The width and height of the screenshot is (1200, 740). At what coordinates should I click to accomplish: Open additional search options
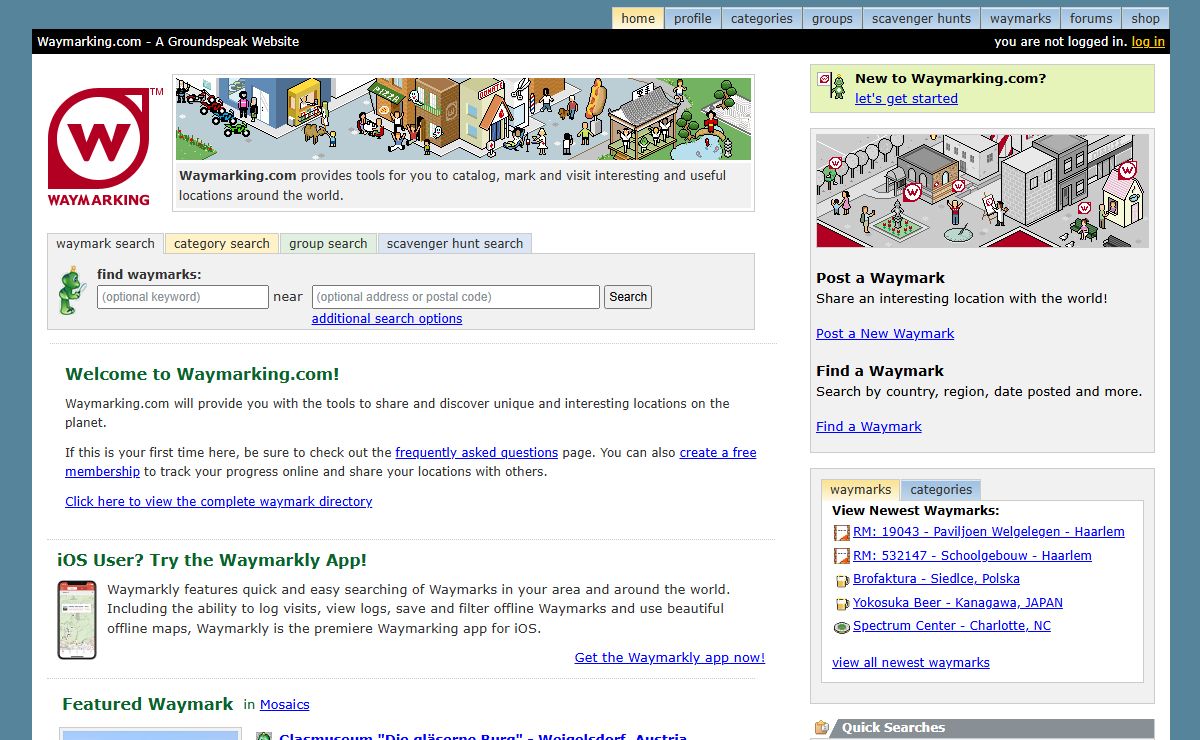[387, 319]
